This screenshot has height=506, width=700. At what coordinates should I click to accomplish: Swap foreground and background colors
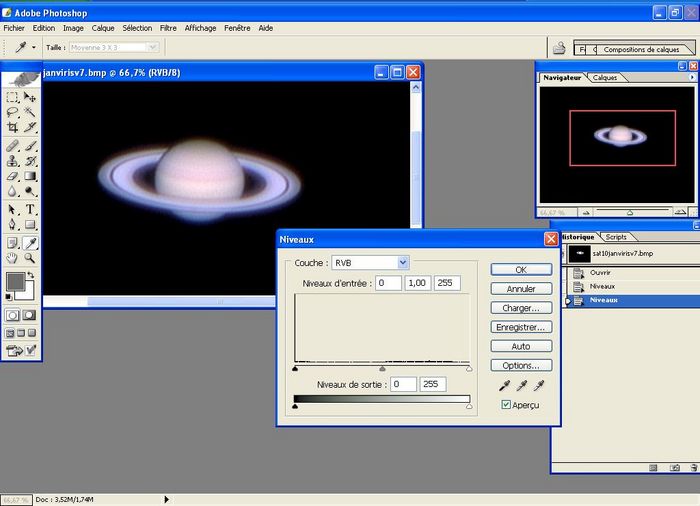click(x=33, y=274)
